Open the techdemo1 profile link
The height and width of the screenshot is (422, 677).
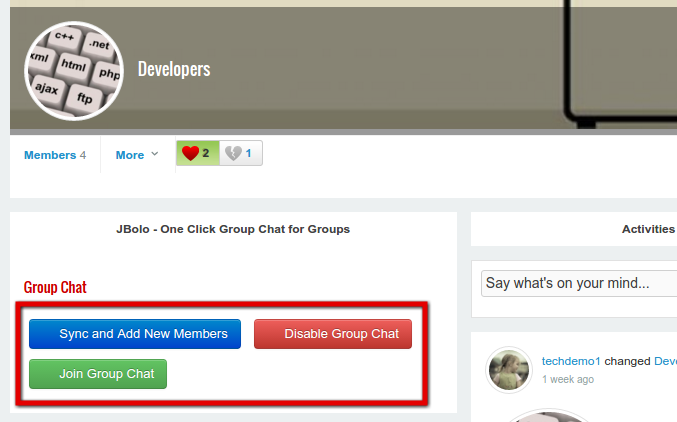click(570, 361)
